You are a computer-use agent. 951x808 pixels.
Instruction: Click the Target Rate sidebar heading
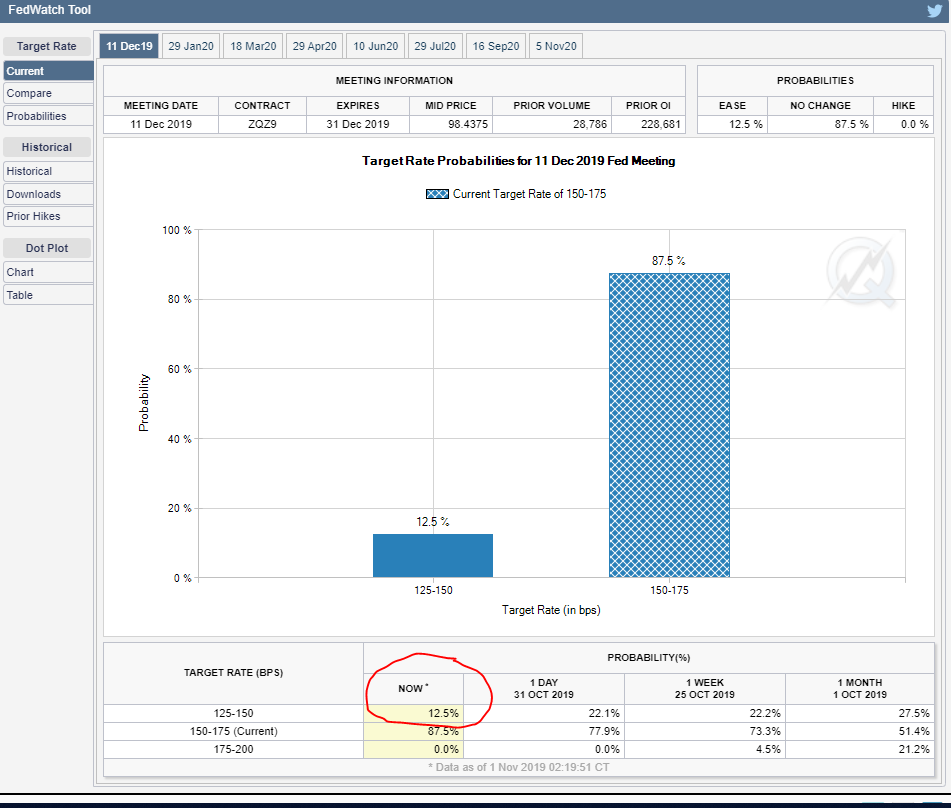[47, 46]
